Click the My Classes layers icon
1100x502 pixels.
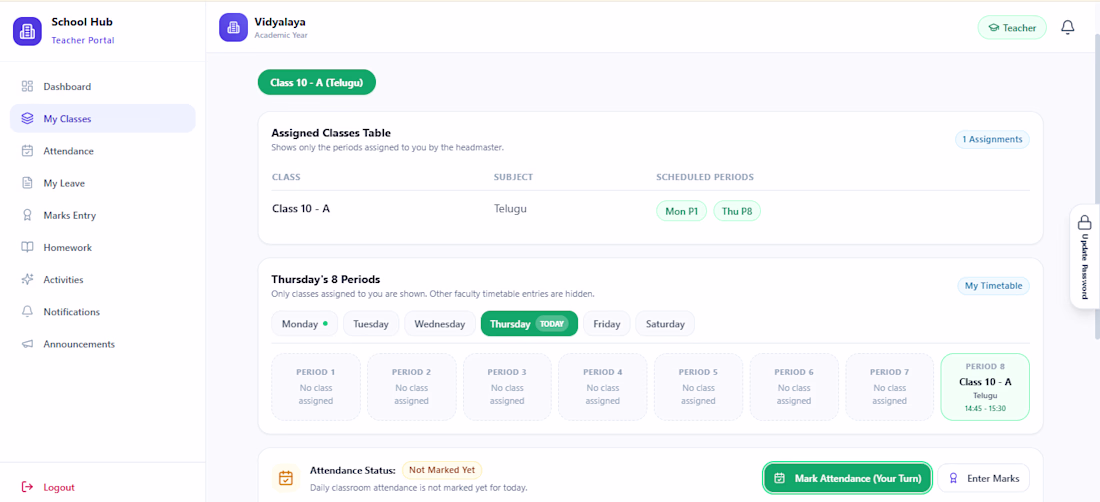tap(27, 118)
